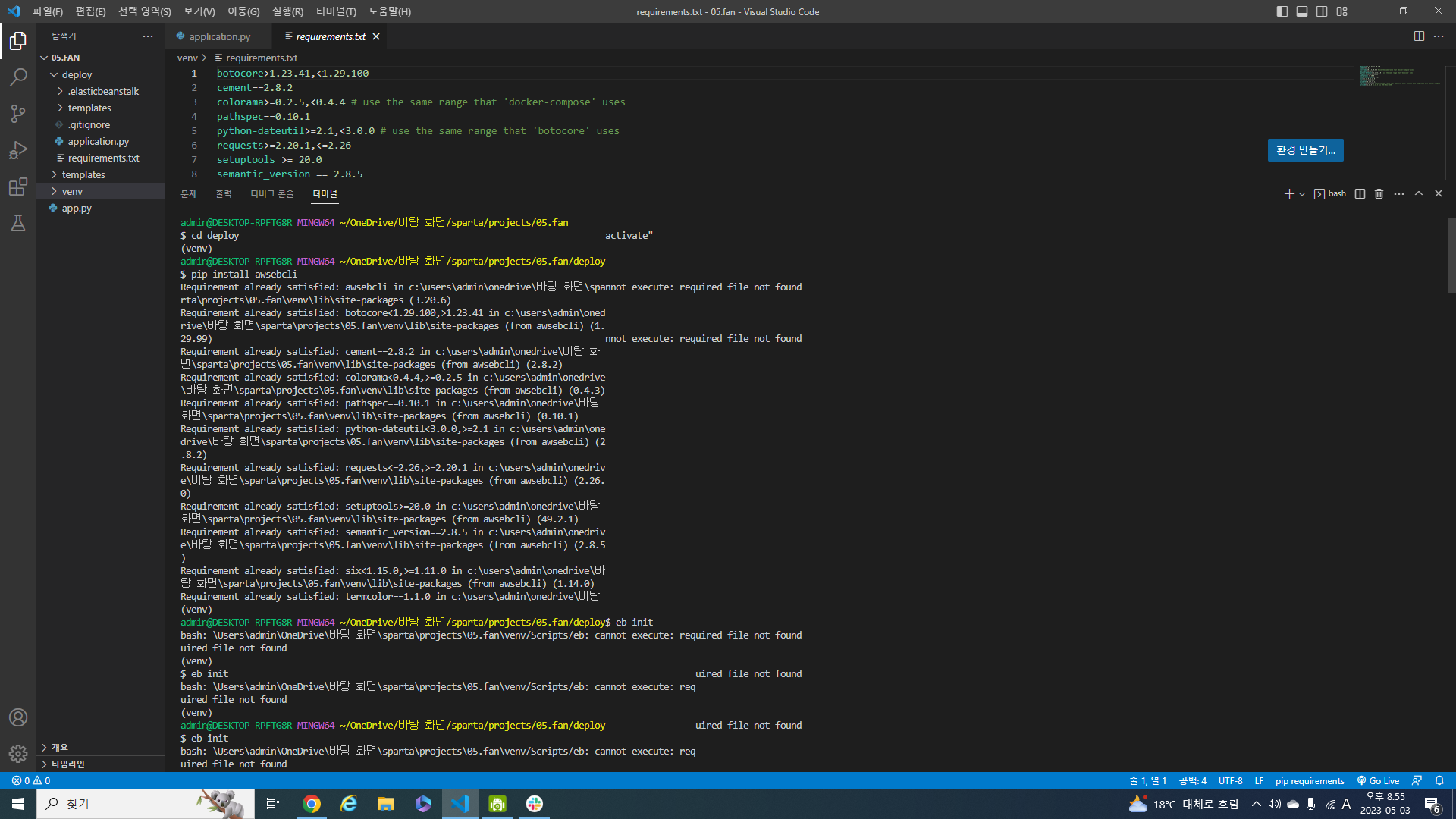Click Go Live in status bar

1378,780
